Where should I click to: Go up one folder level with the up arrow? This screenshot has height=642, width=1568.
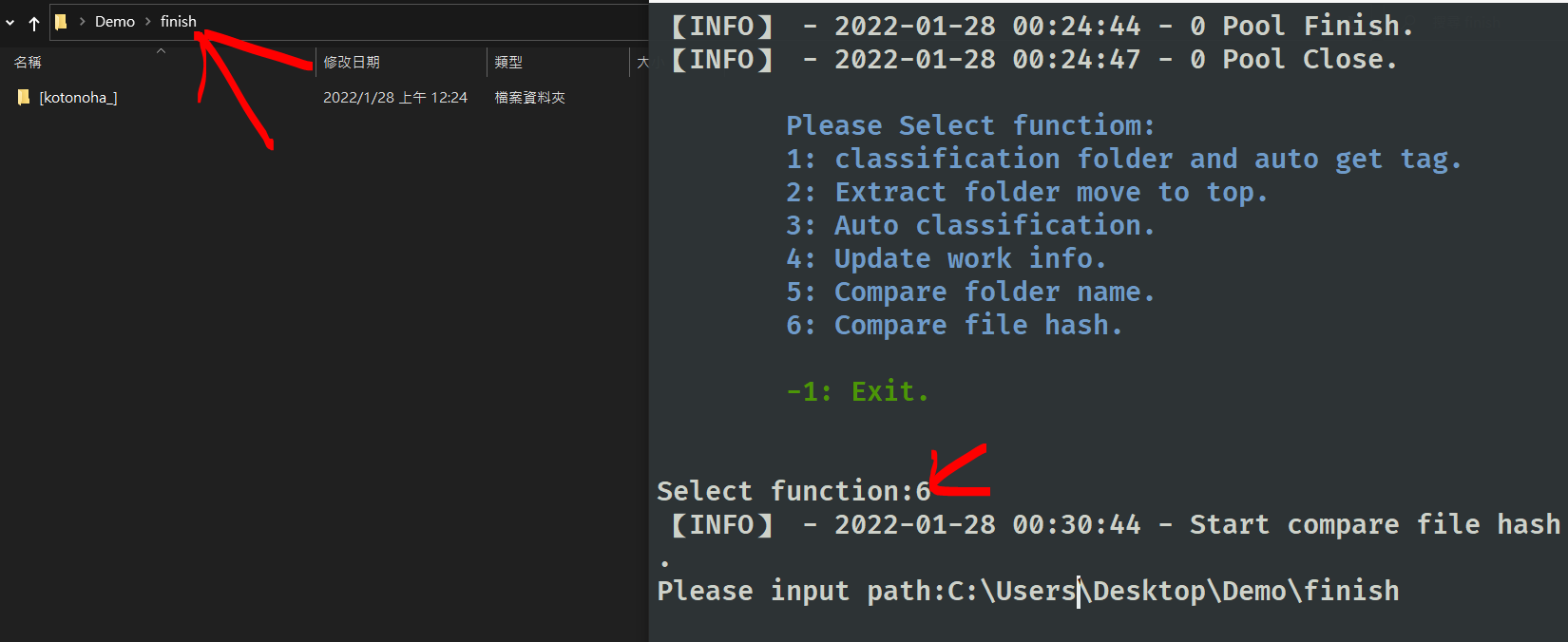pos(34,23)
